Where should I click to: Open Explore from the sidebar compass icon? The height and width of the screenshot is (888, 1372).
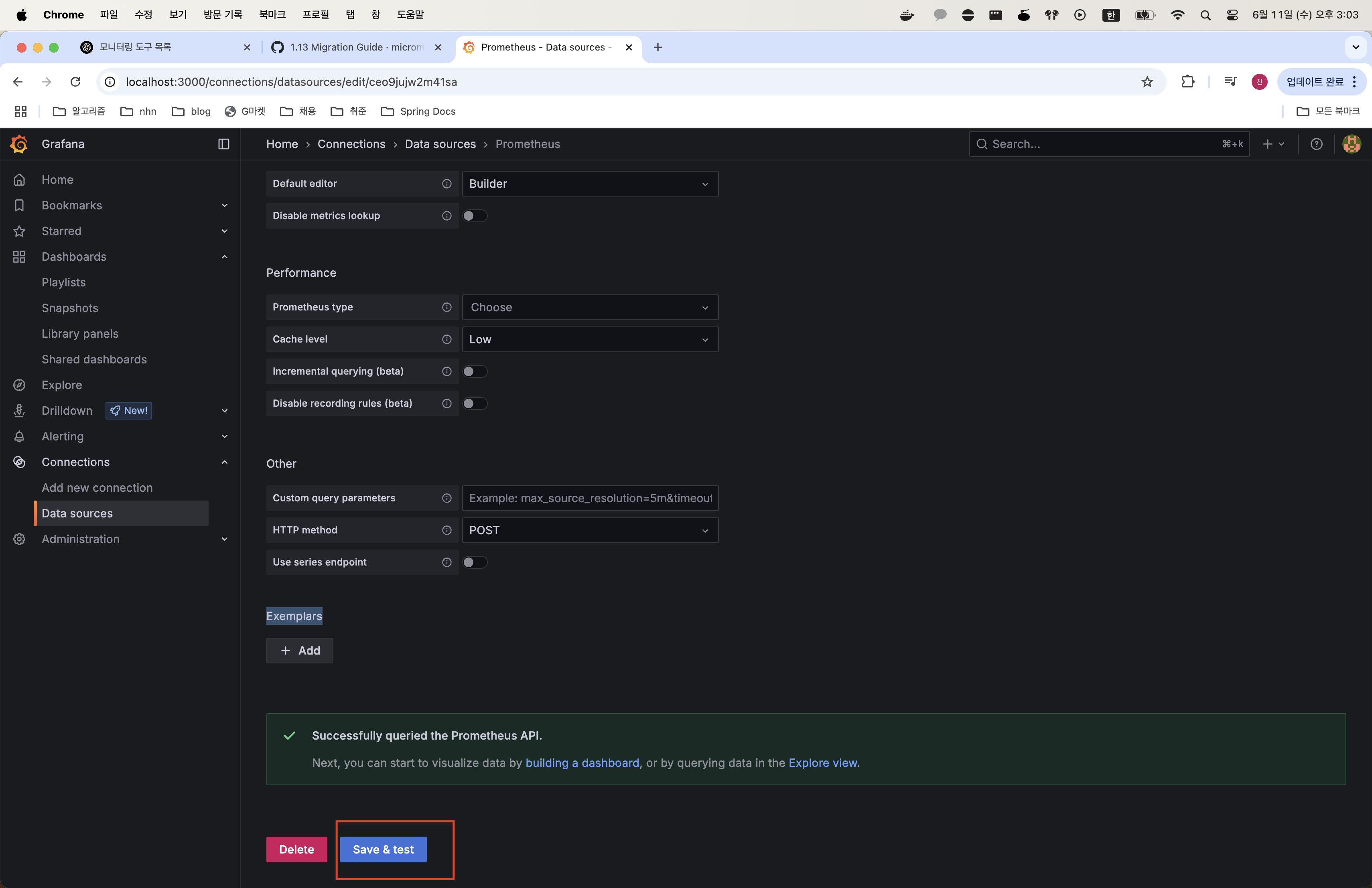[x=19, y=385]
